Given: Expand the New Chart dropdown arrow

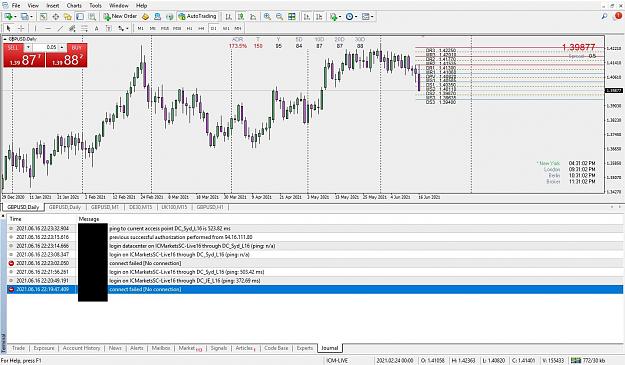Looking at the screenshot, I should click(15, 17).
